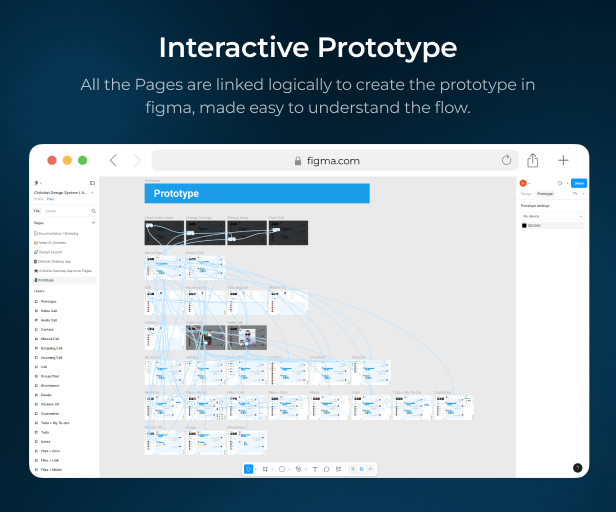The height and width of the screenshot is (512, 616).
Task: Go back in the browser
Action: click(113, 160)
